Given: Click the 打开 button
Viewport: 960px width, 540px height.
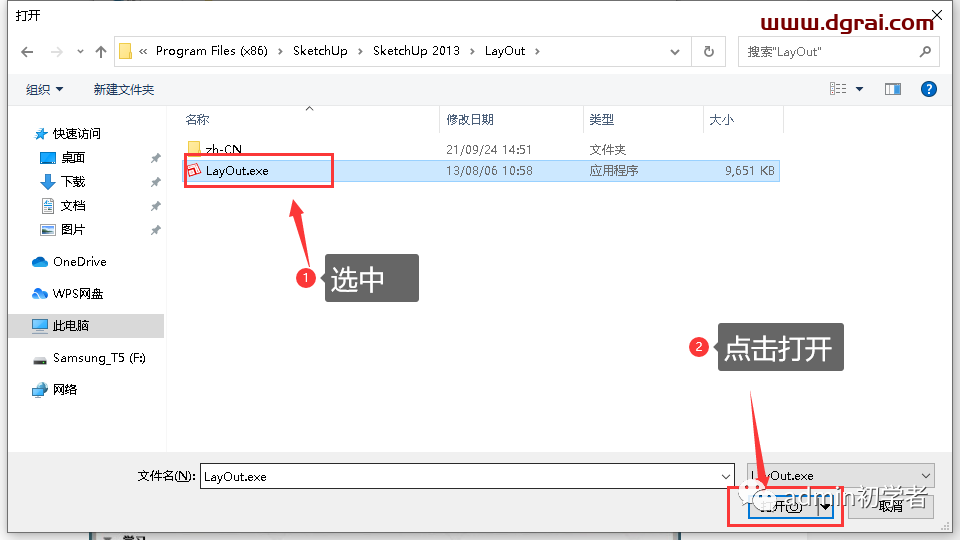Looking at the screenshot, I should pos(783,506).
